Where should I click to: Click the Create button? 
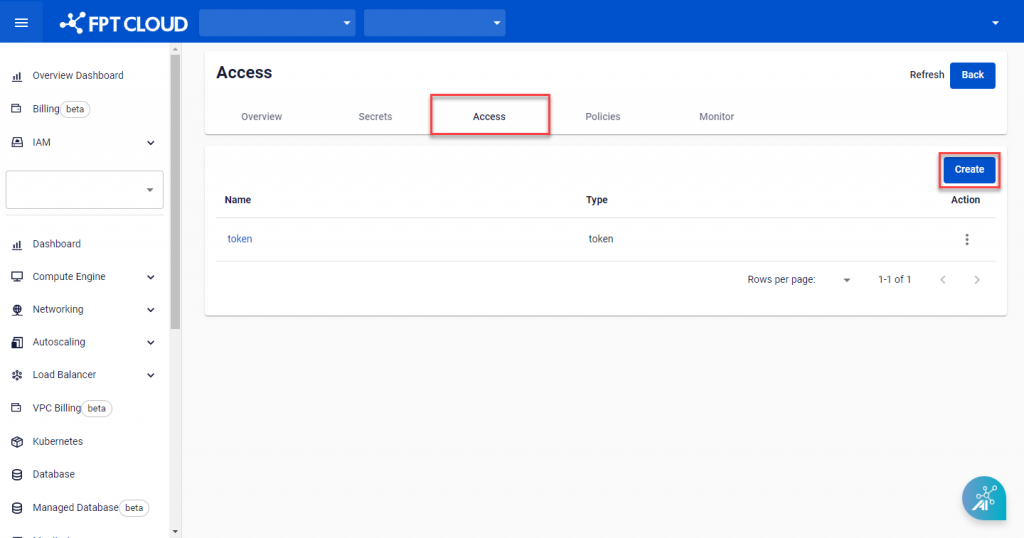click(969, 170)
